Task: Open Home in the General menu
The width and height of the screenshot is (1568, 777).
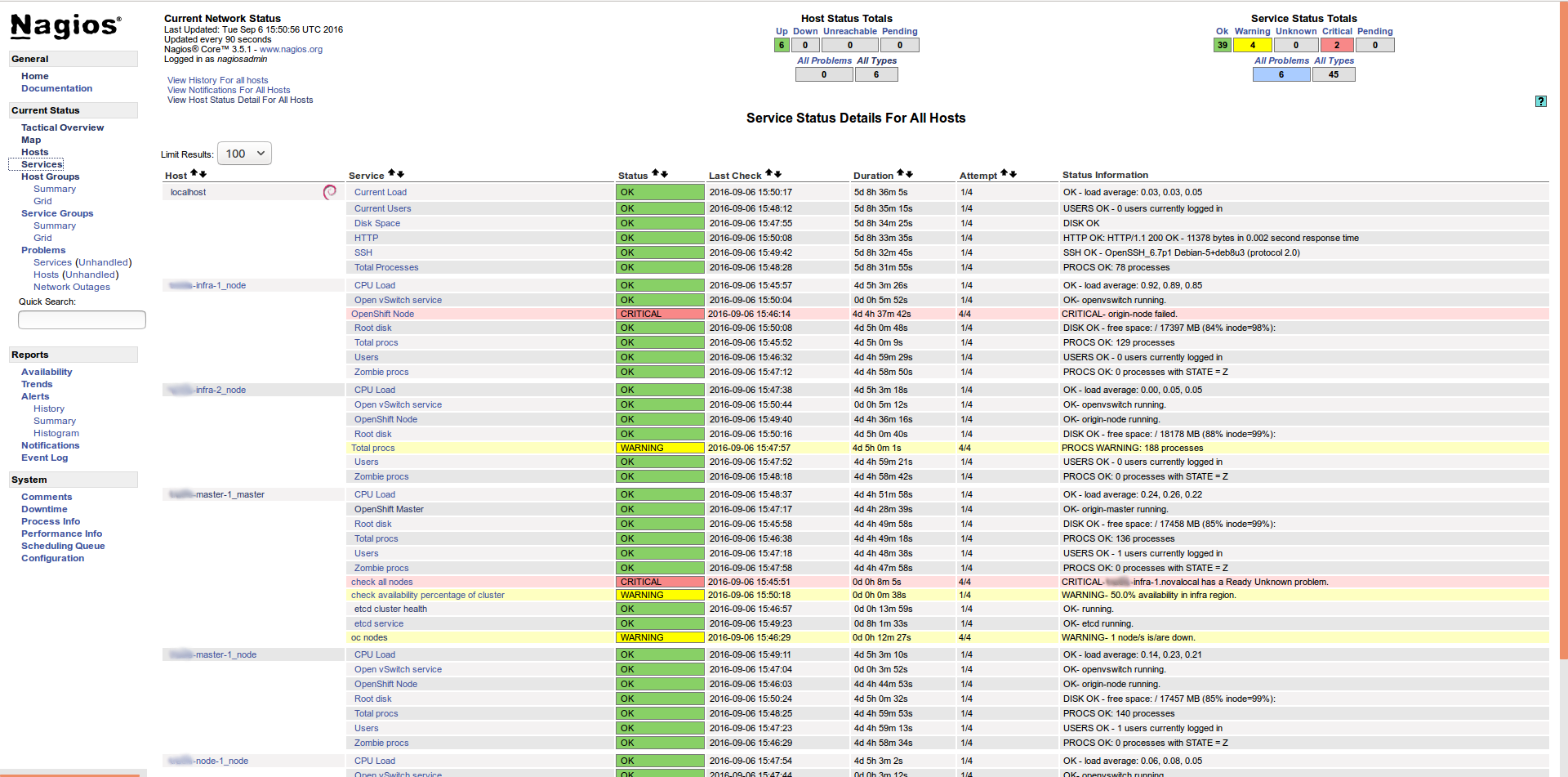Action: tap(35, 76)
